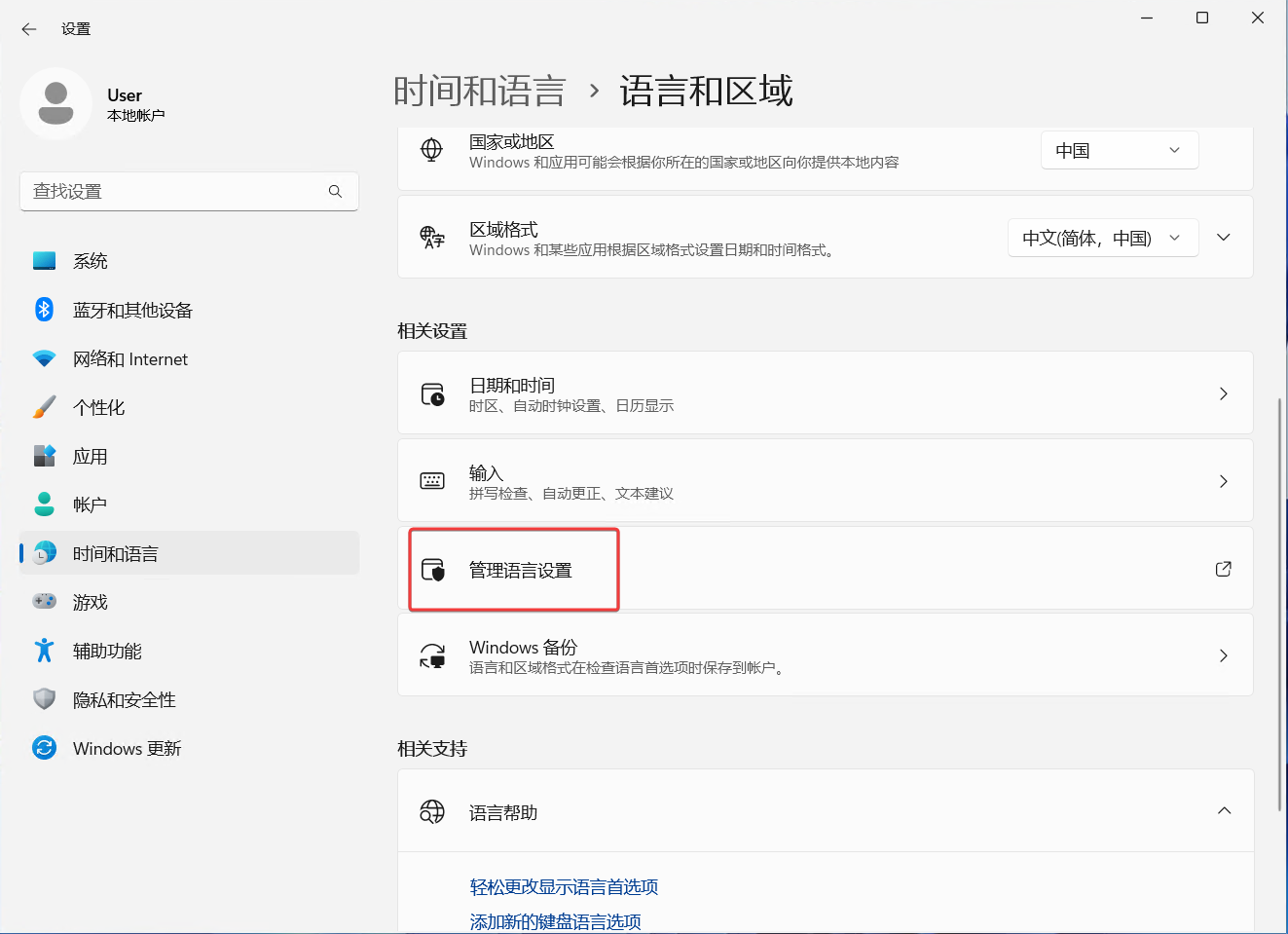
Task: Click the Bluetooth icon in the sidebar
Action: (x=44, y=310)
